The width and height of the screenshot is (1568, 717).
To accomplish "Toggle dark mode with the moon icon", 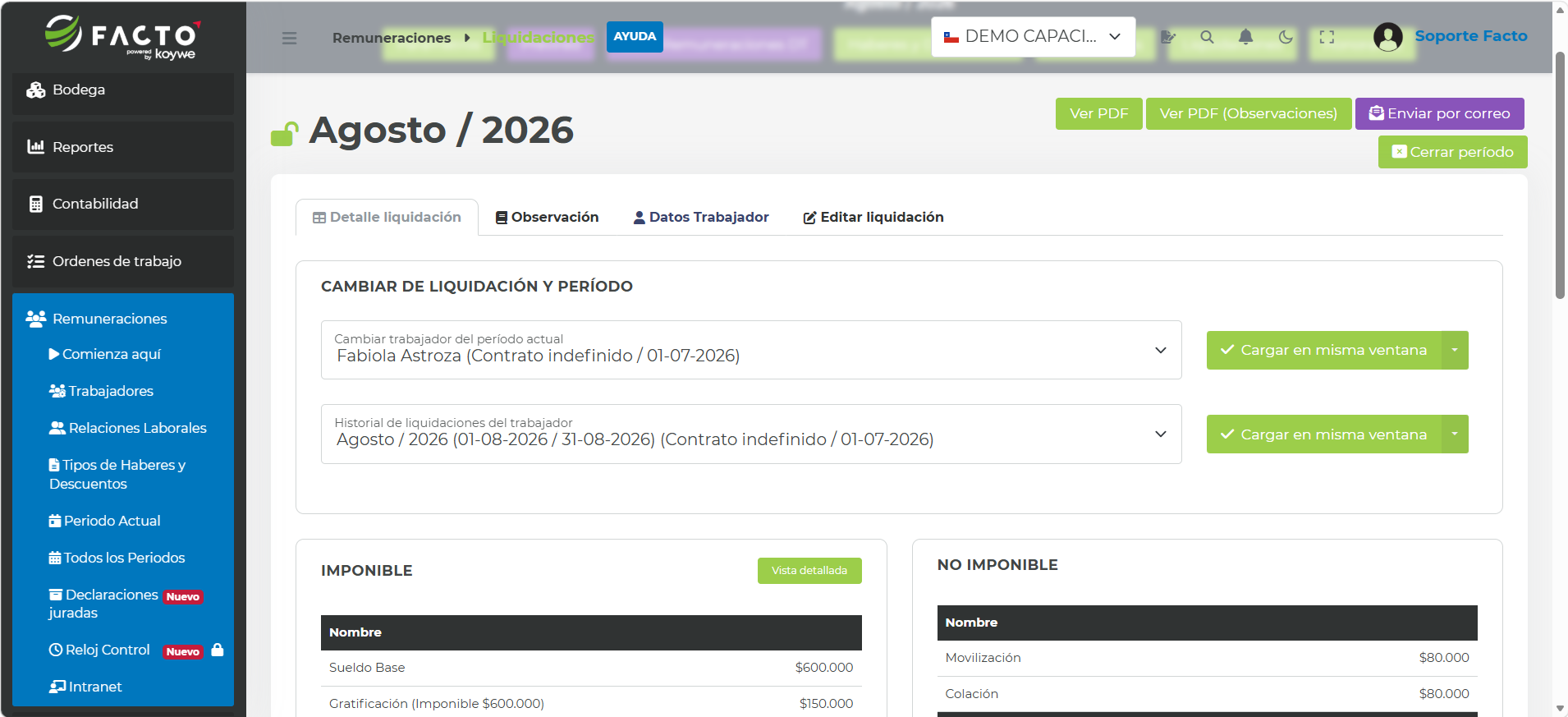I will click(x=1286, y=37).
